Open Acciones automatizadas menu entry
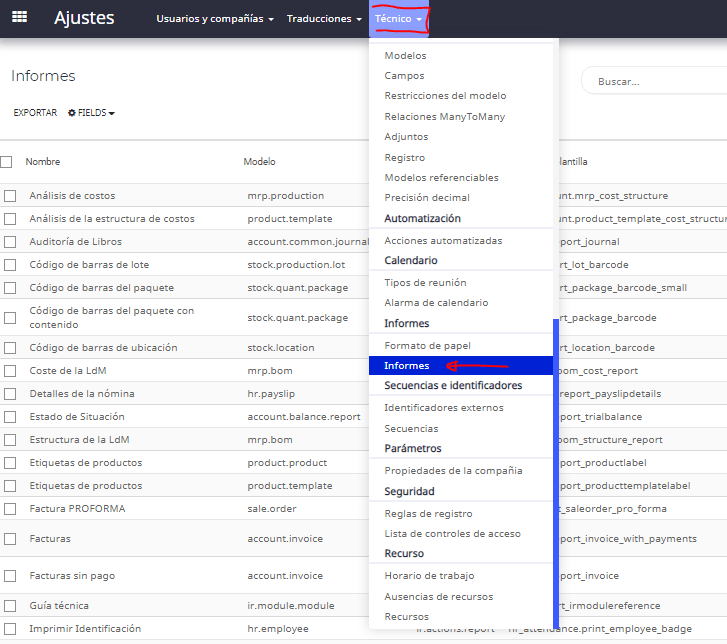The width and height of the screenshot is (727, 644). pos(443,241)
